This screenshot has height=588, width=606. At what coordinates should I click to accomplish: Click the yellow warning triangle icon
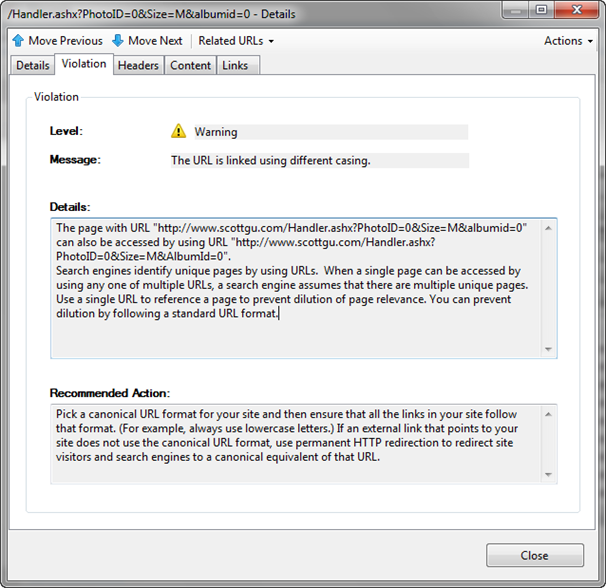coord(179,131)
